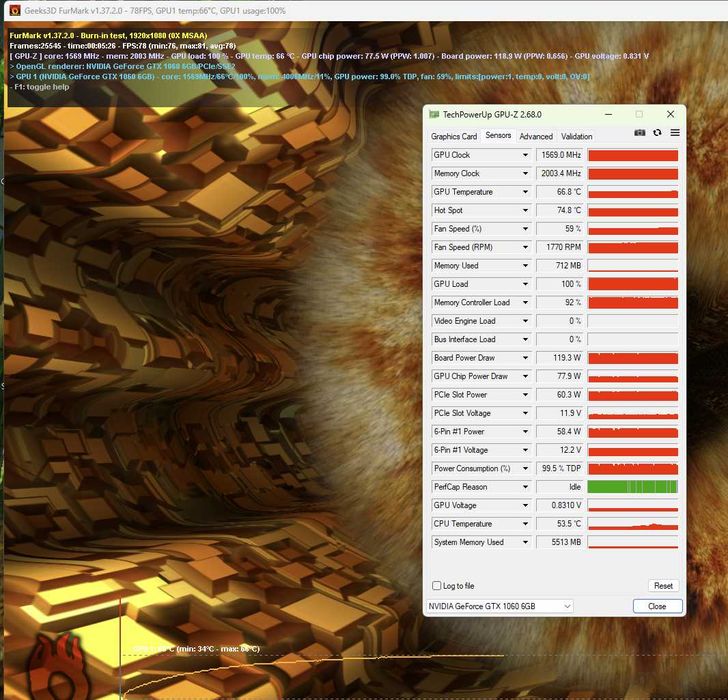The image size is (728, 700).
Task: Click the GPU Voltage value 0.8310 V
Action: tap(560, 505)
